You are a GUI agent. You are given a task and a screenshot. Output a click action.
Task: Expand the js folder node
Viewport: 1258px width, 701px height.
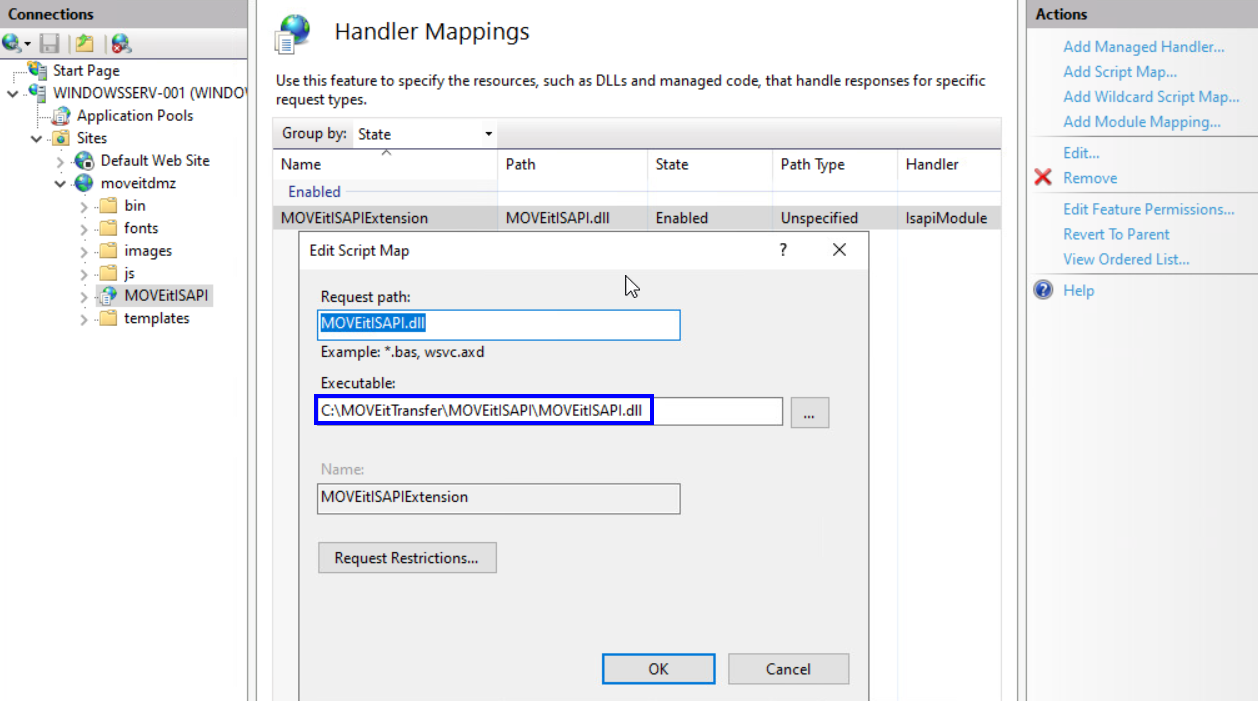point(84,274)
